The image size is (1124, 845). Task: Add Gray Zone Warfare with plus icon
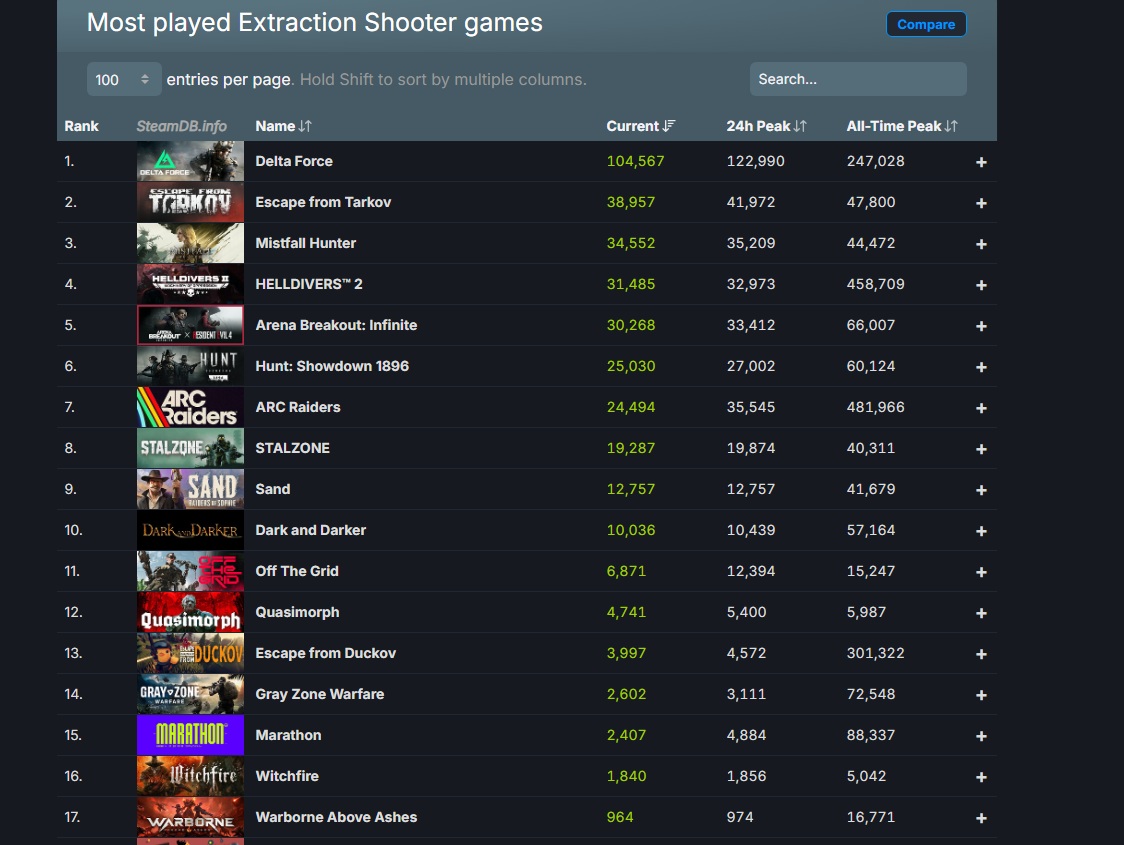(981, 694)
